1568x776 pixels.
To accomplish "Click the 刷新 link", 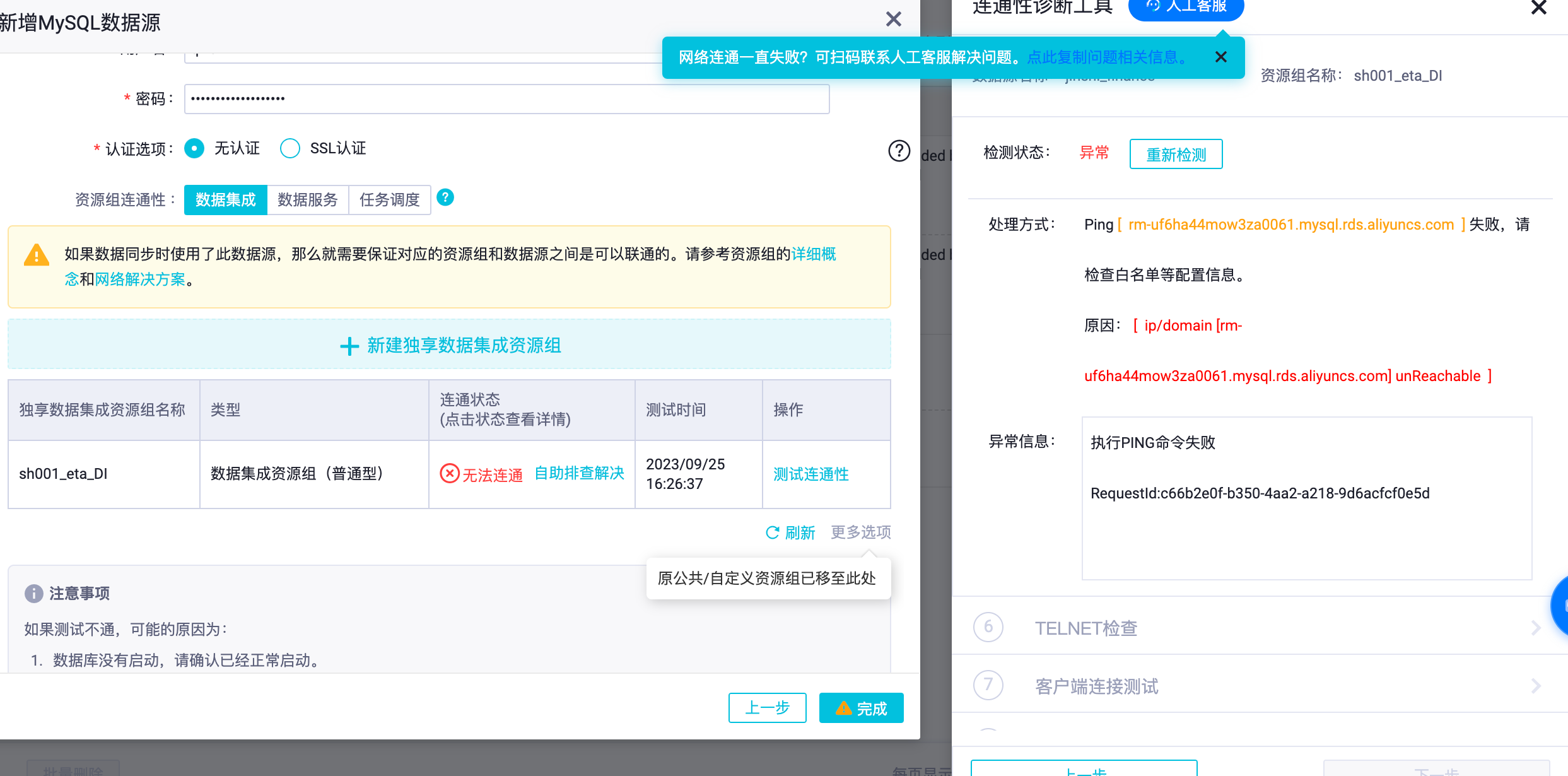I will click(800, 533).
